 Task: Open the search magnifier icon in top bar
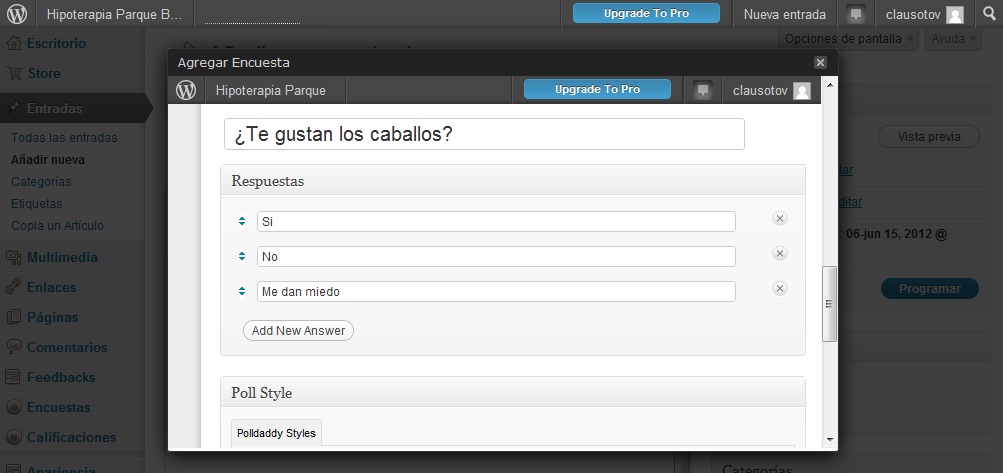[989, 14]
